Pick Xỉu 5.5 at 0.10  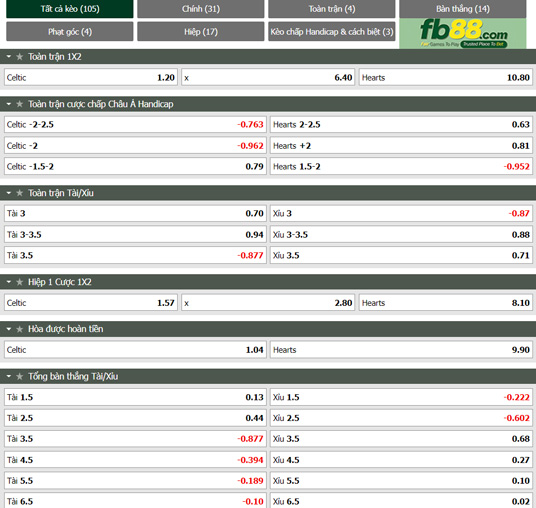(x=401, y=481)
